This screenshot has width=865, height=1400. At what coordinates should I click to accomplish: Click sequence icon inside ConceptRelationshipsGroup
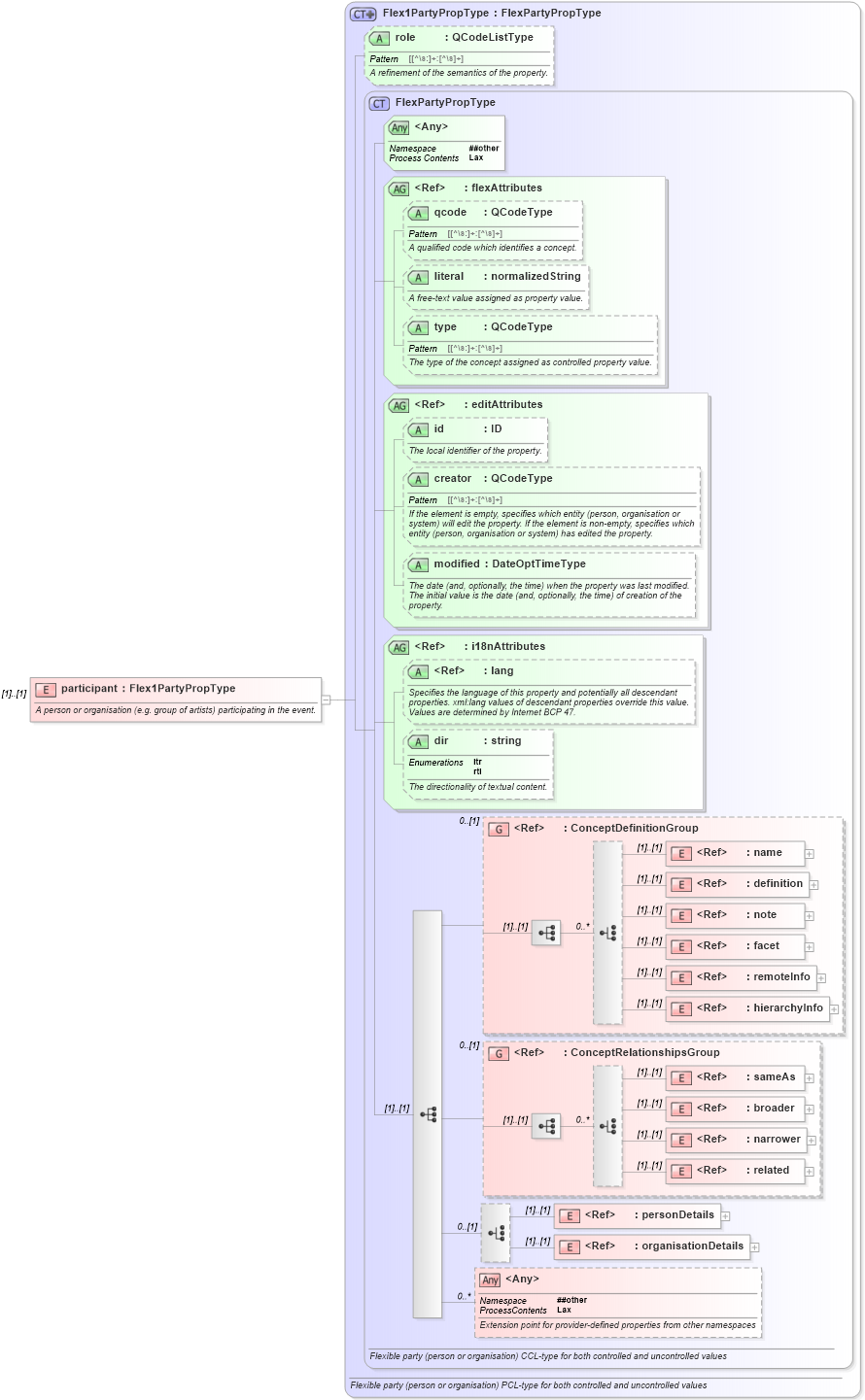point(546,1127)
